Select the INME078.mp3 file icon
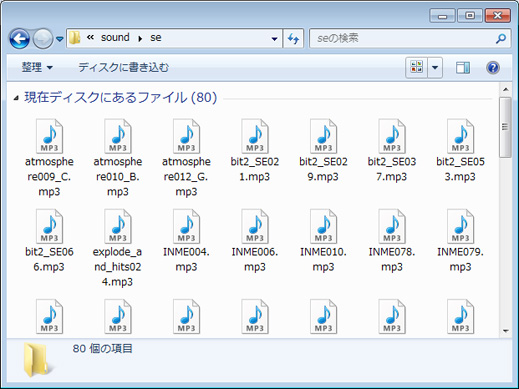This screenshot has width=519, height=389. coord(392,227)
